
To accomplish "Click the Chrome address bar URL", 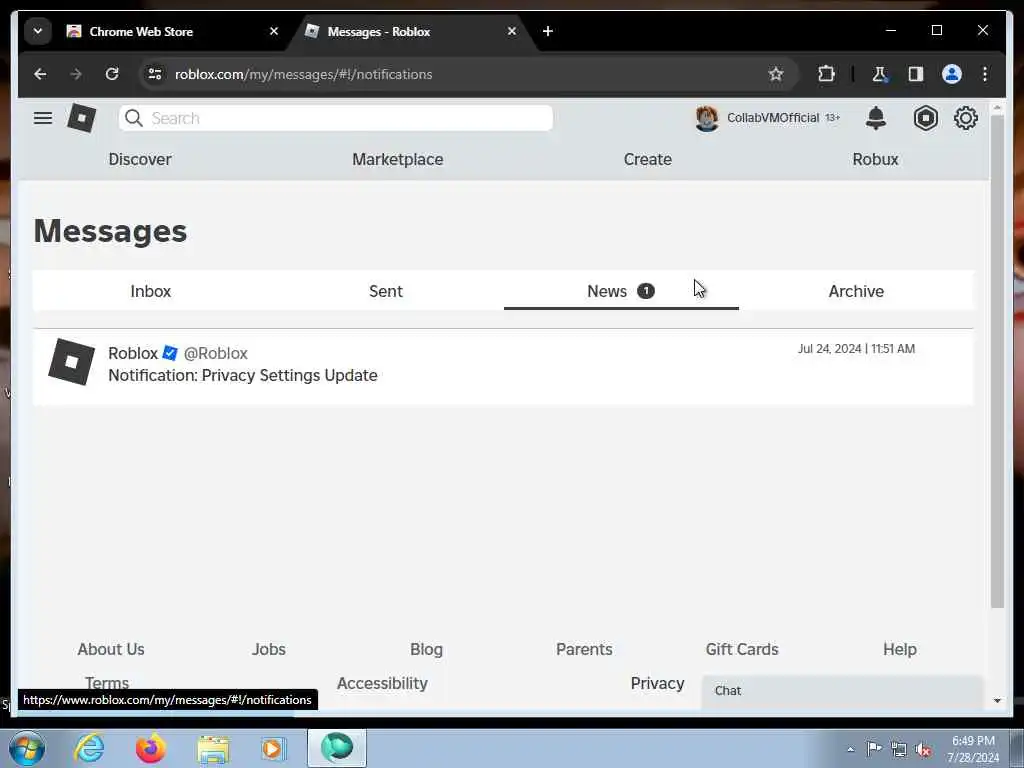I will pos(304,74).
